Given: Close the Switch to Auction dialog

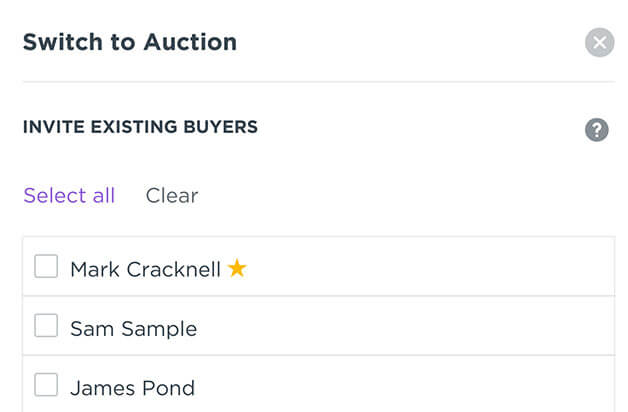Looking at the screenshot, I should [x=599, y=42].
